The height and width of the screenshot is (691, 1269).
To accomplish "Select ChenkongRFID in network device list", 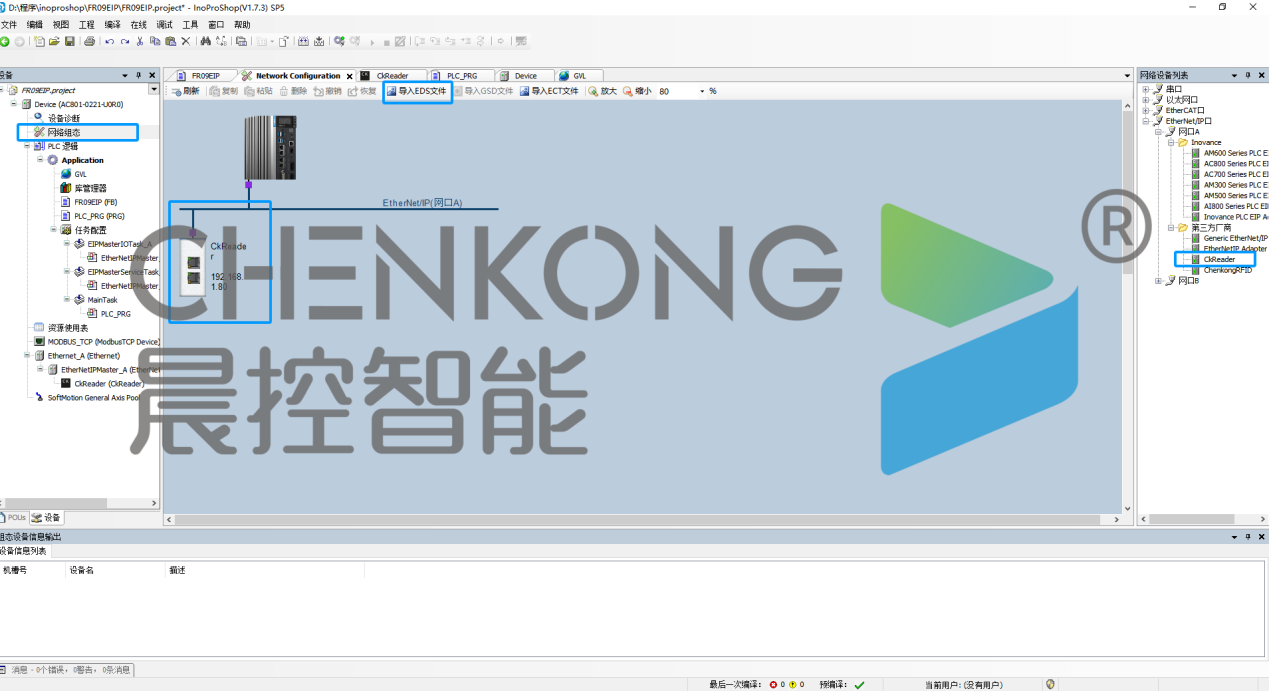I will tap(1228, 270).
